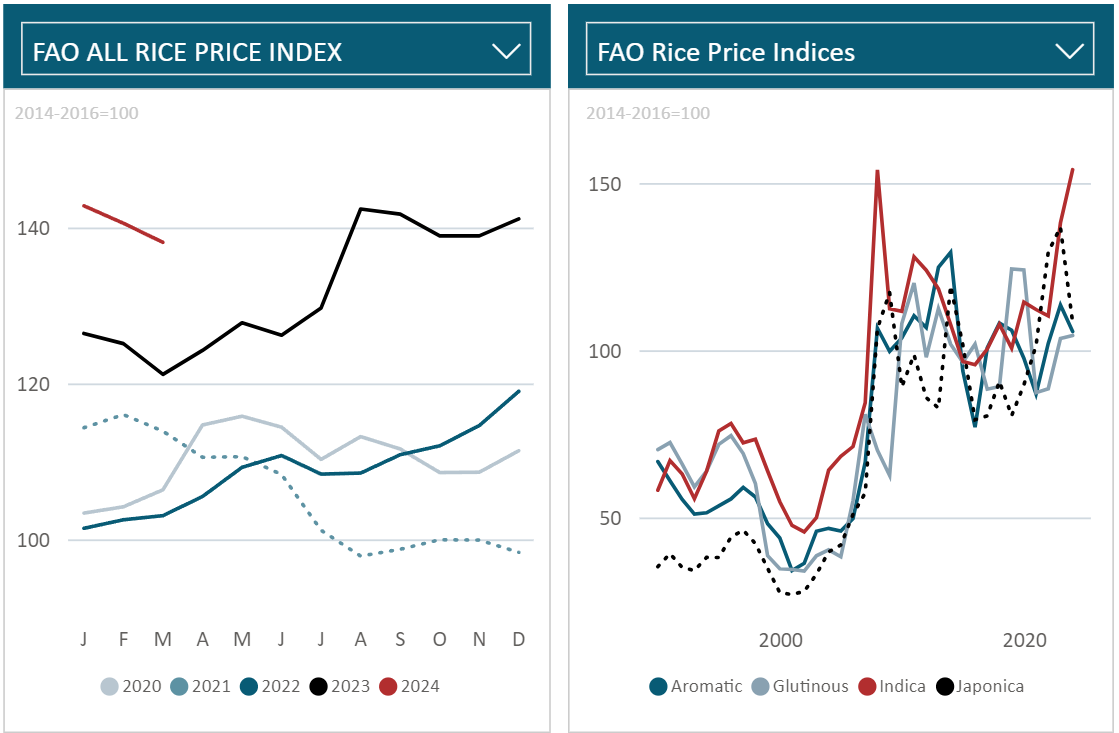This screenshot has width=1119, height=733.
Task: Click the 2020 label on the x-axis
Action: point(1024,639)
